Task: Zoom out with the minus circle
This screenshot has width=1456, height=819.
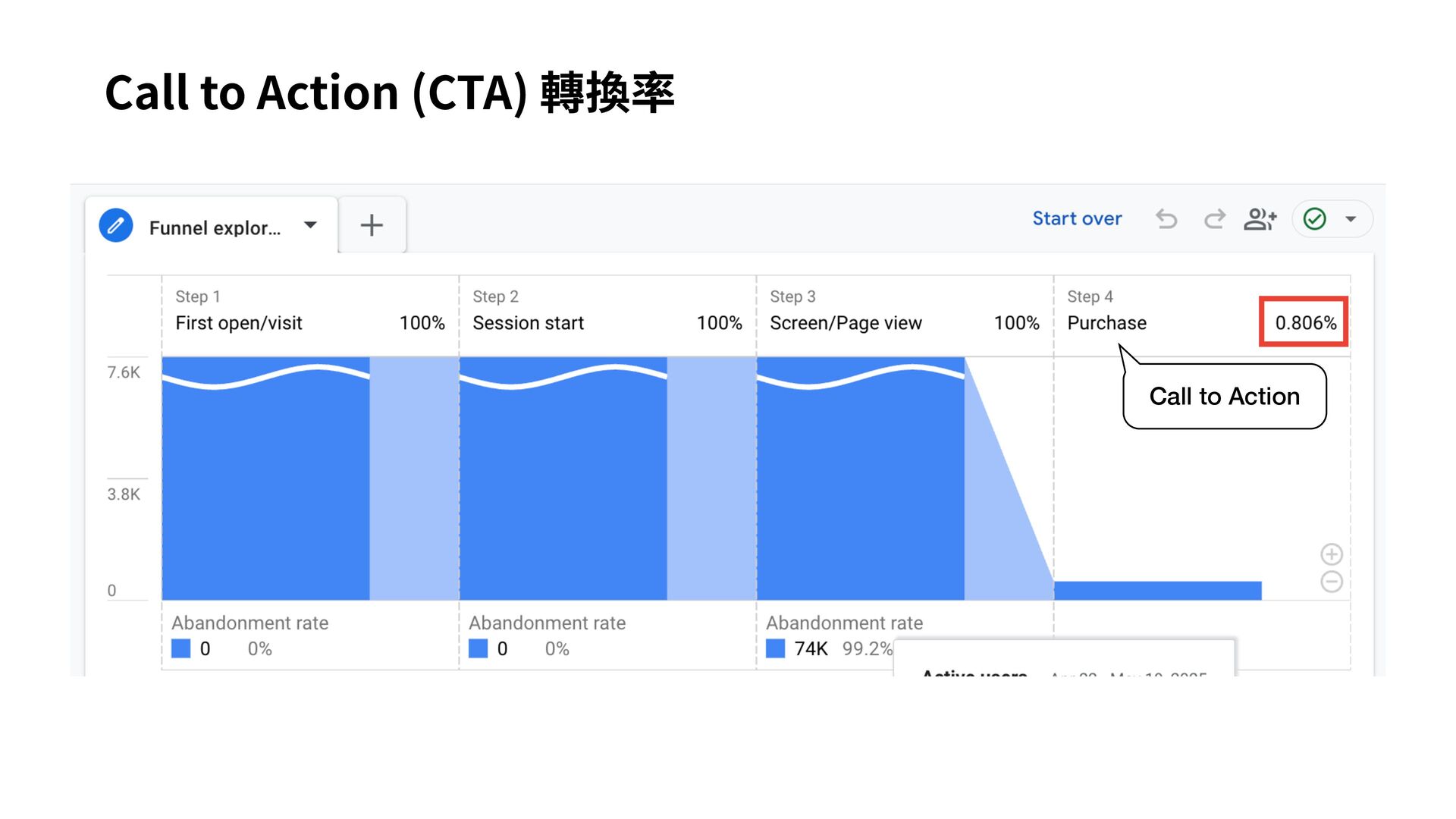Action: (1332, 582)
